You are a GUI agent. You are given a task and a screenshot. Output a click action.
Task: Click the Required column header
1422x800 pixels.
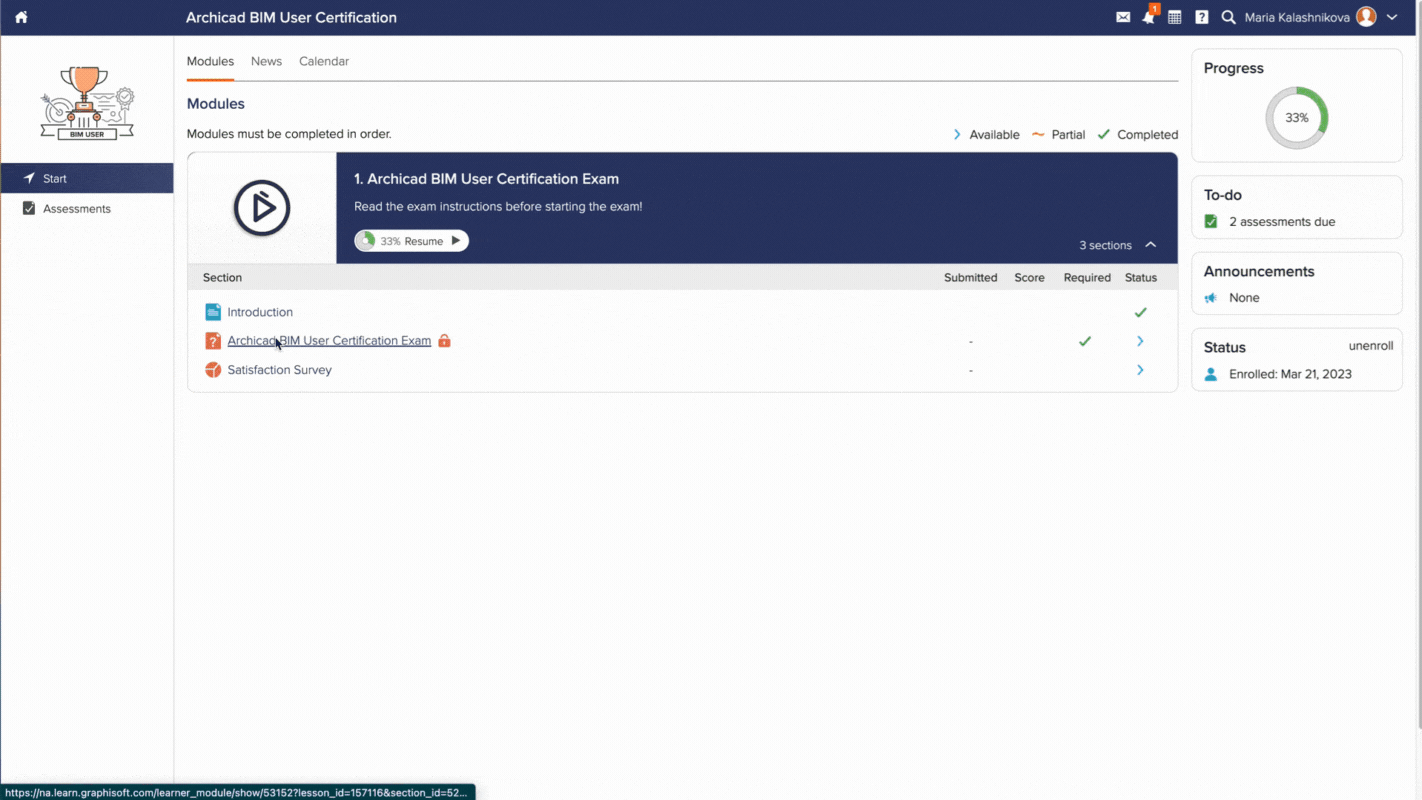pos(1087,278)
